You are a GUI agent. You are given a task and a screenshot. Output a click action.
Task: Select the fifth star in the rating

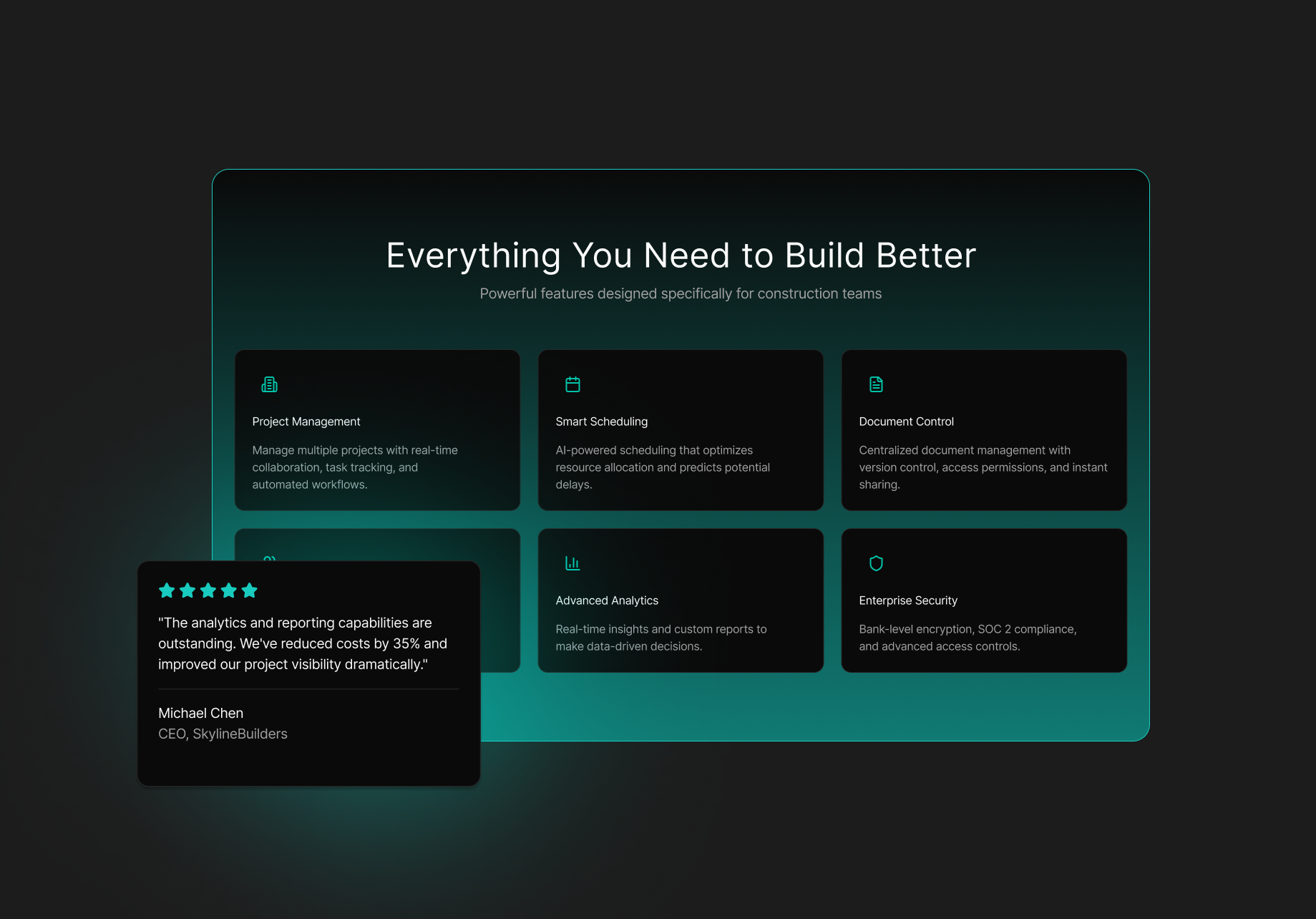[x=250, y=590]
